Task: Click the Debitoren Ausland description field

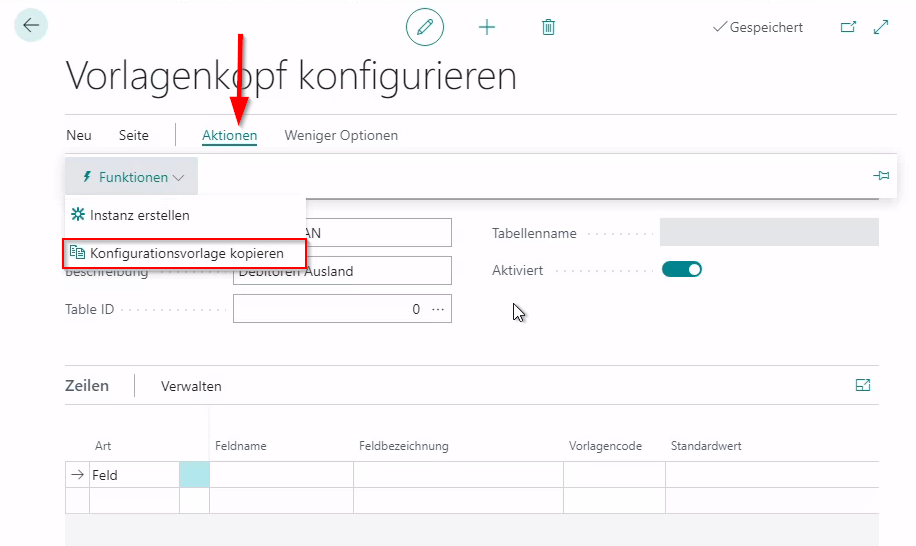Action: 342,271
